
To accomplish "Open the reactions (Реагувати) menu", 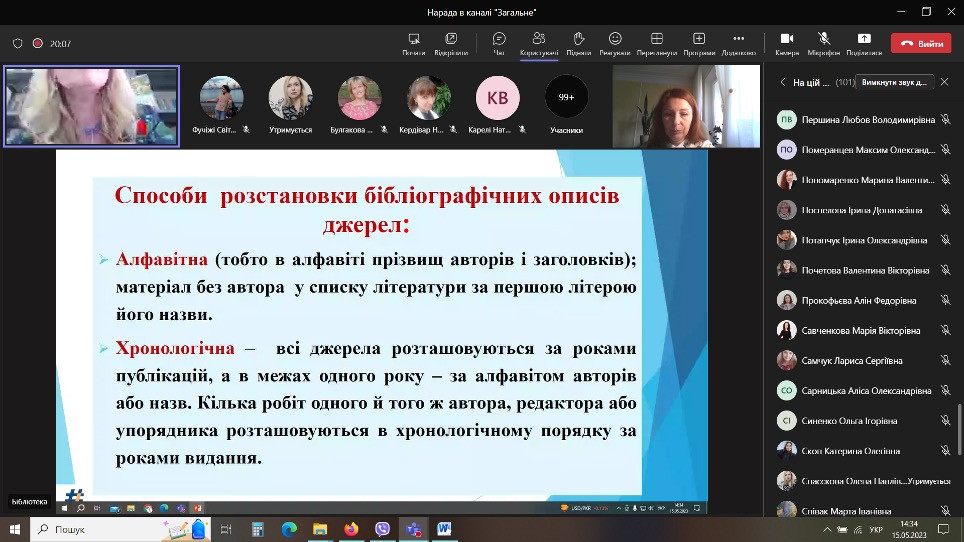I will coord(615,42).
